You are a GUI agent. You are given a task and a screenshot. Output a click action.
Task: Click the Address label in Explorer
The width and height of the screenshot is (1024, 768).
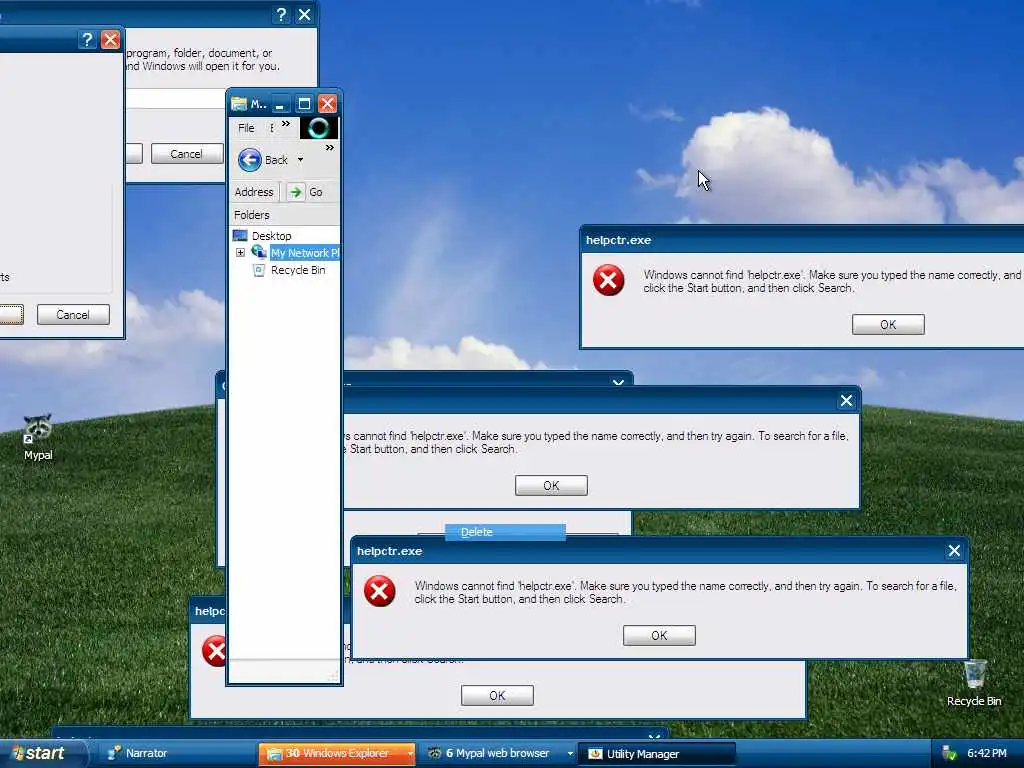tap(254, 192)
